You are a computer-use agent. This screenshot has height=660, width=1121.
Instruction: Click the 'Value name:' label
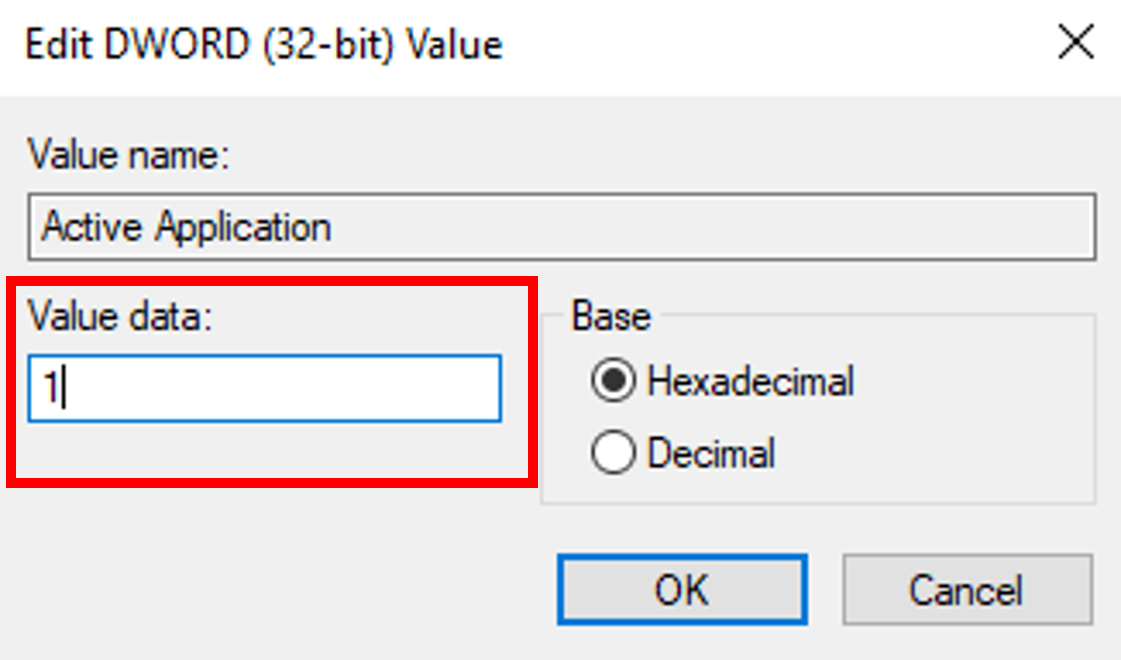(128, 156)
